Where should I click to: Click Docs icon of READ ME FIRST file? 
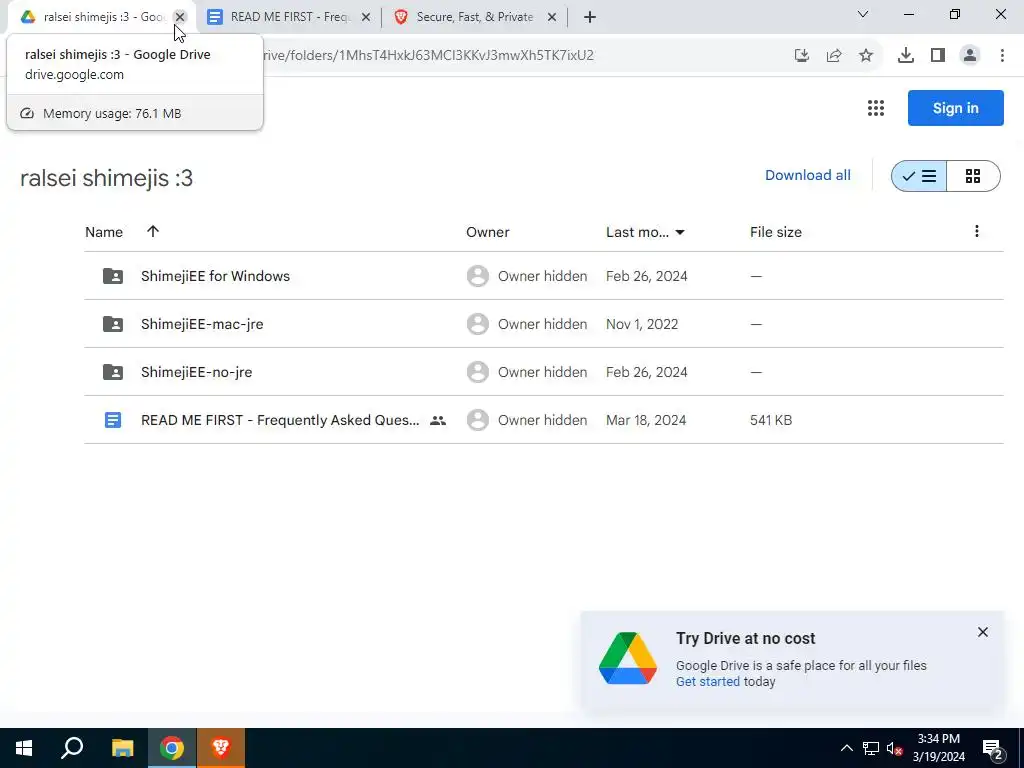pos(113,420)
